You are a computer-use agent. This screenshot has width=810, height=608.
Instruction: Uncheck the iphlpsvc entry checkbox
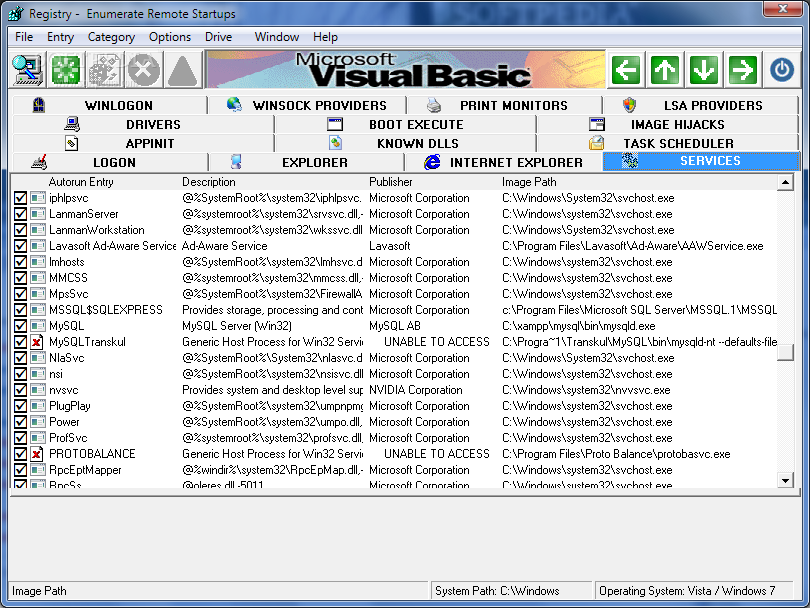point(20,198)
